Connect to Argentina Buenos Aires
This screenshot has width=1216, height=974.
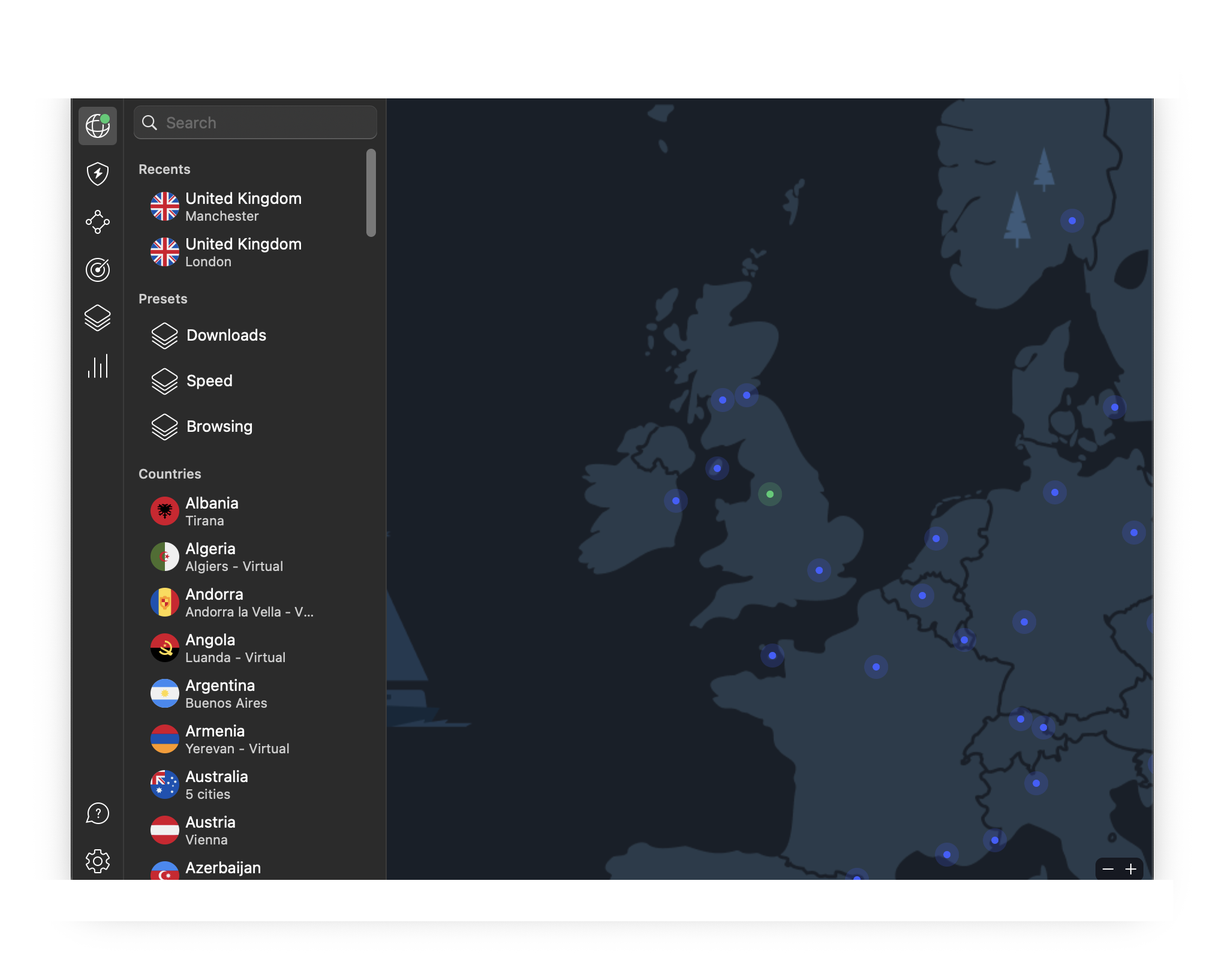[x=220, y=693]
